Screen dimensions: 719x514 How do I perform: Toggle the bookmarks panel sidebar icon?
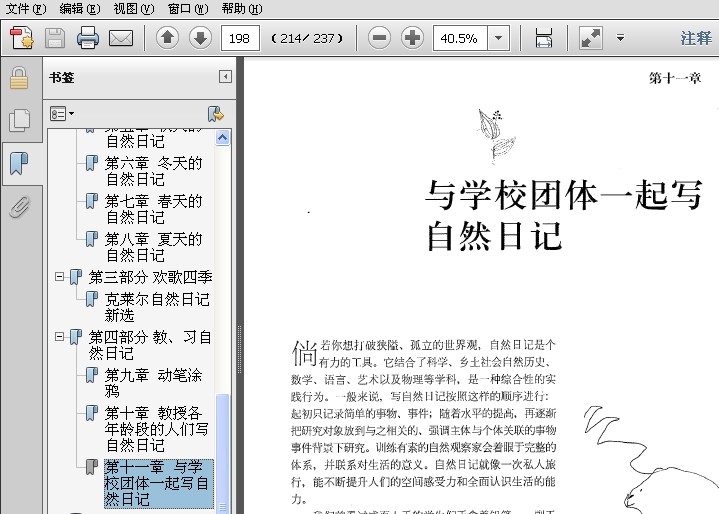coord(19,163)
